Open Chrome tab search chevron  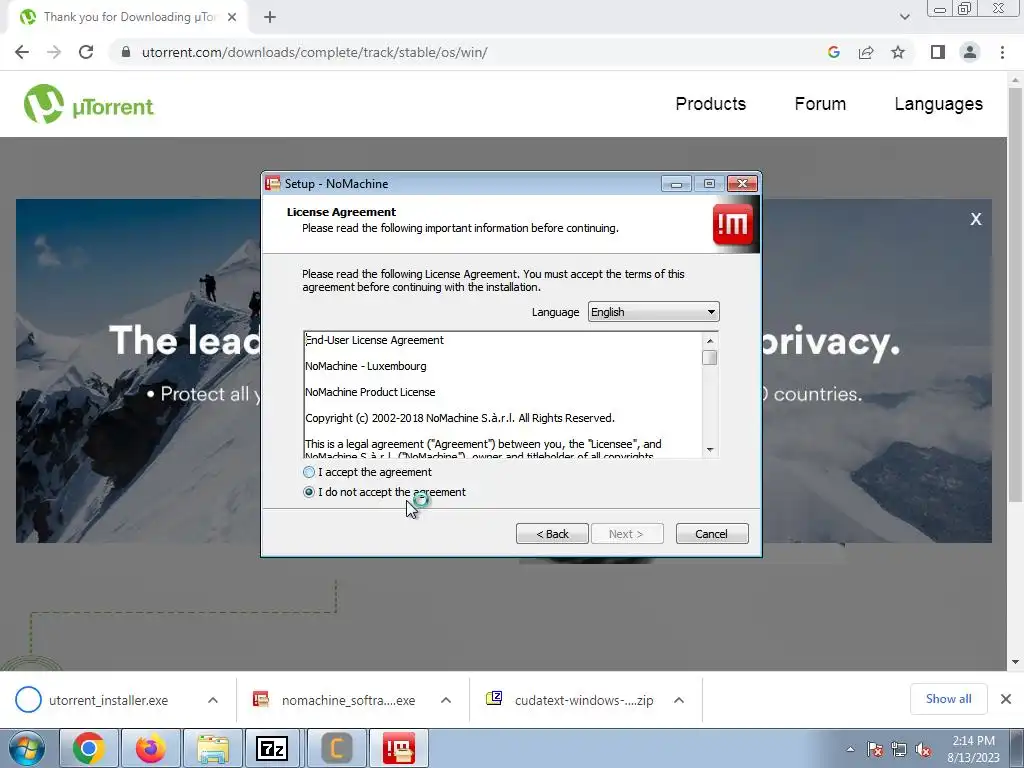point(904,17)
